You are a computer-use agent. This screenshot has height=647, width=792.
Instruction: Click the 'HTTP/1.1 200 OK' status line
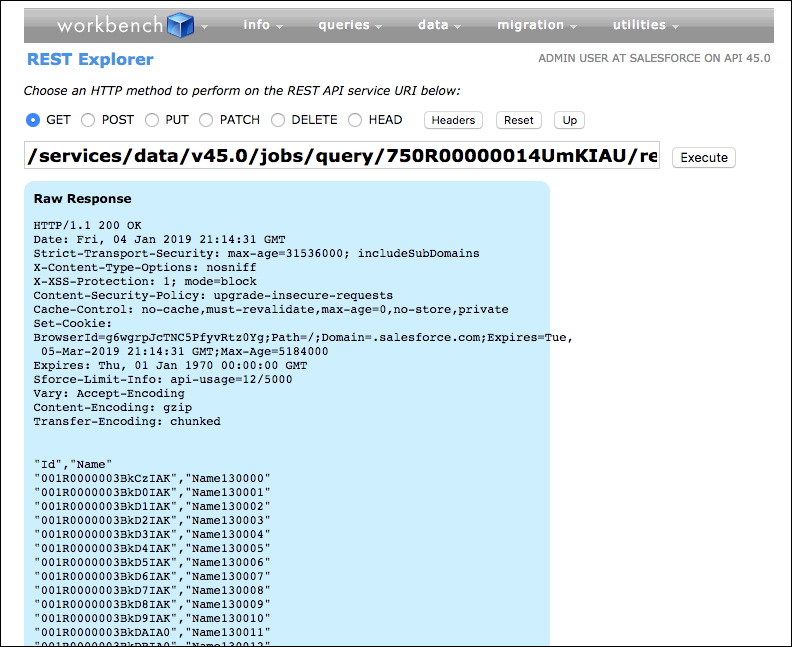[x=87, y=225]
